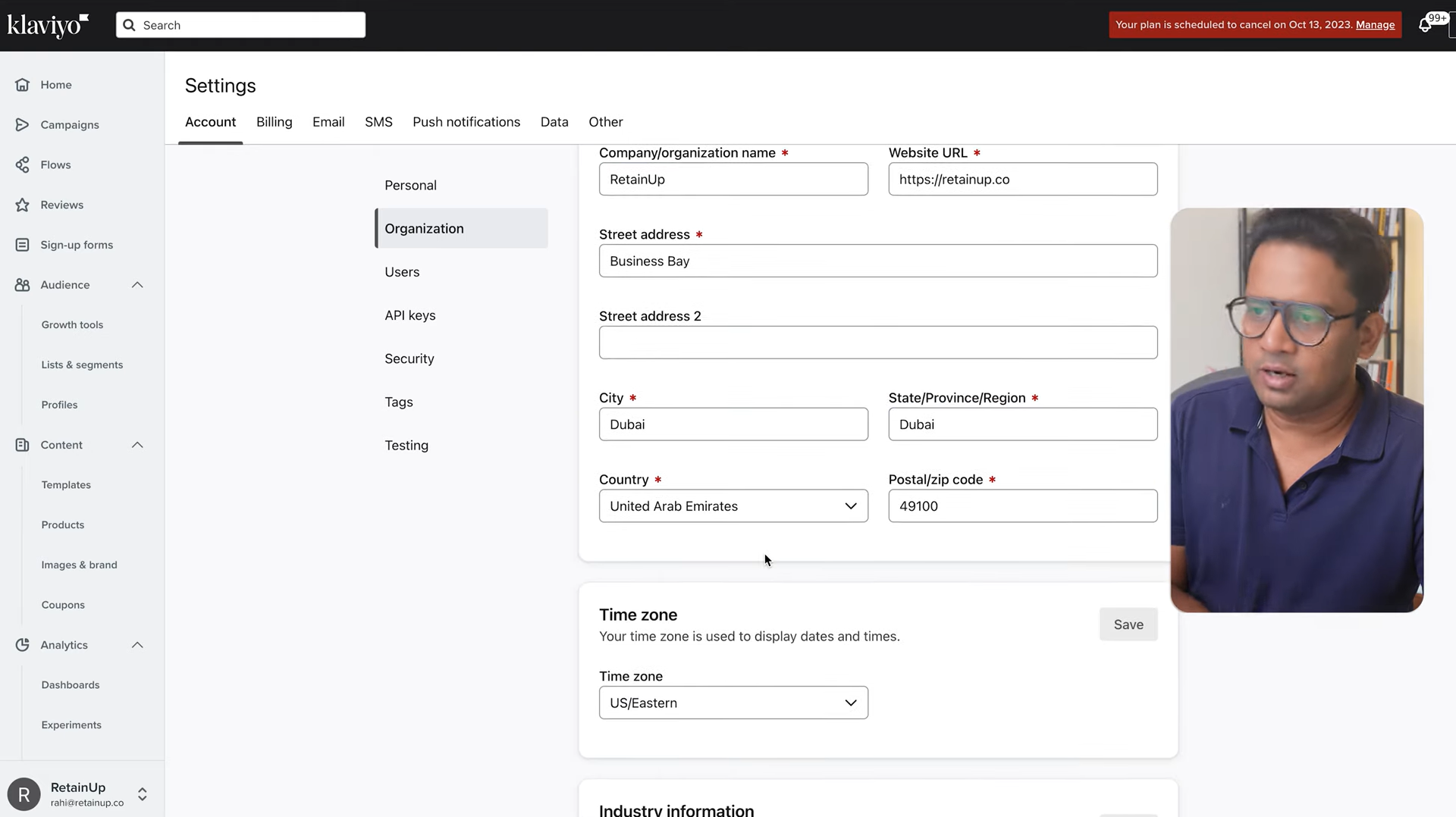This screenshot has height=817, width=1456.
Task: Click the search magnifier icon
Action: (130, 25)
